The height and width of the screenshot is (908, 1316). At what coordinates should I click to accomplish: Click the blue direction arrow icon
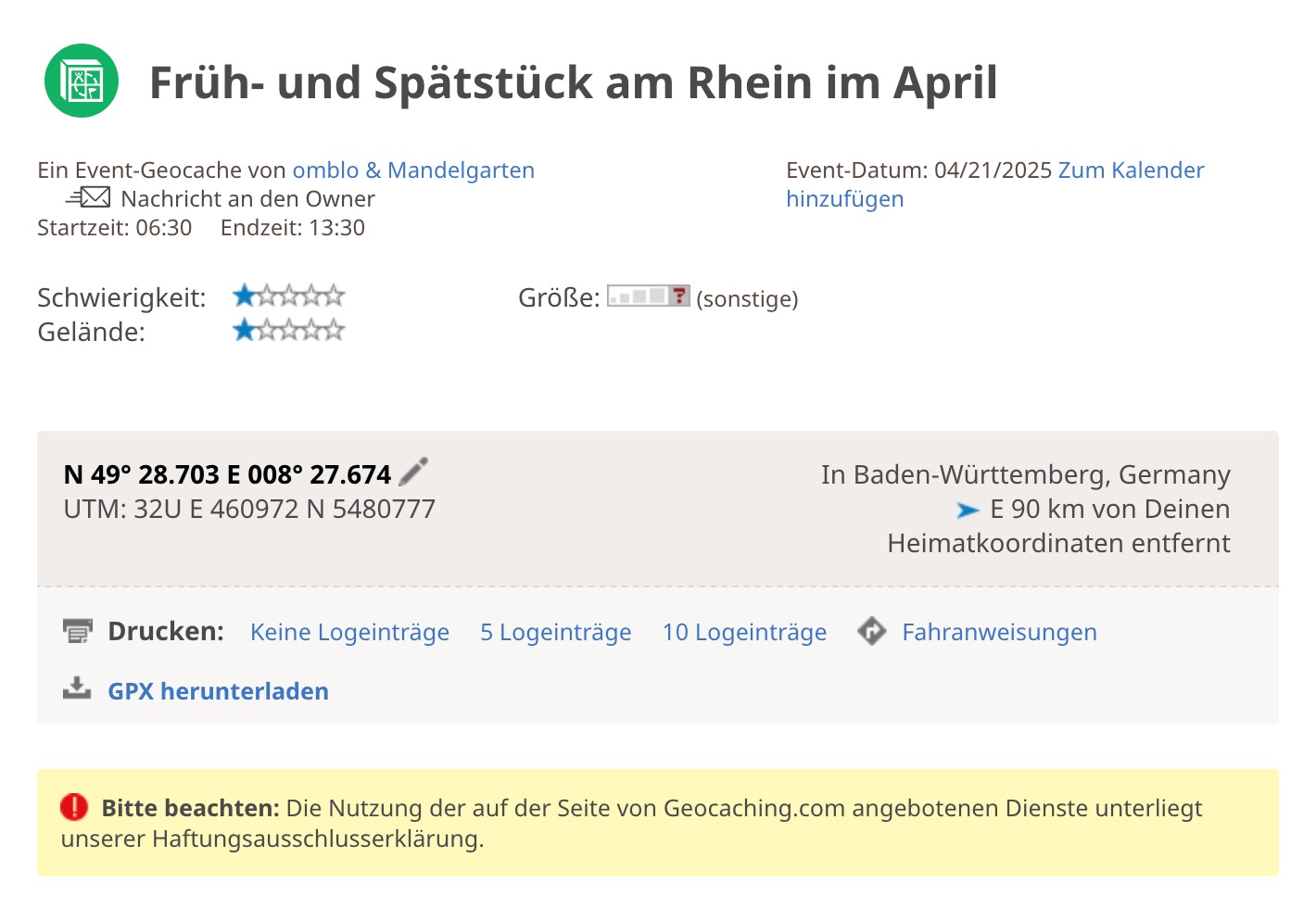tap(968, 511)
